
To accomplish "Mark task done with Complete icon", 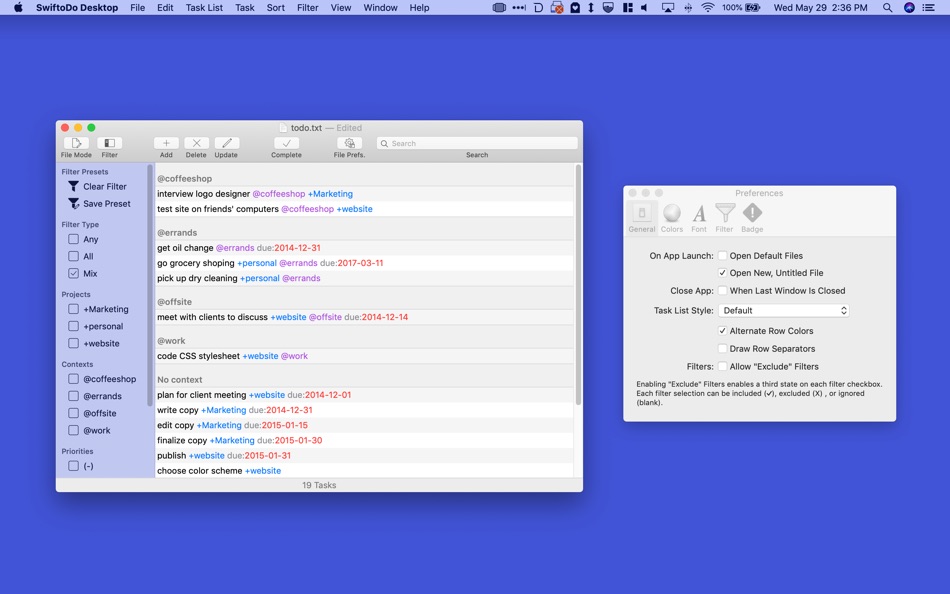I will [286, 144].
